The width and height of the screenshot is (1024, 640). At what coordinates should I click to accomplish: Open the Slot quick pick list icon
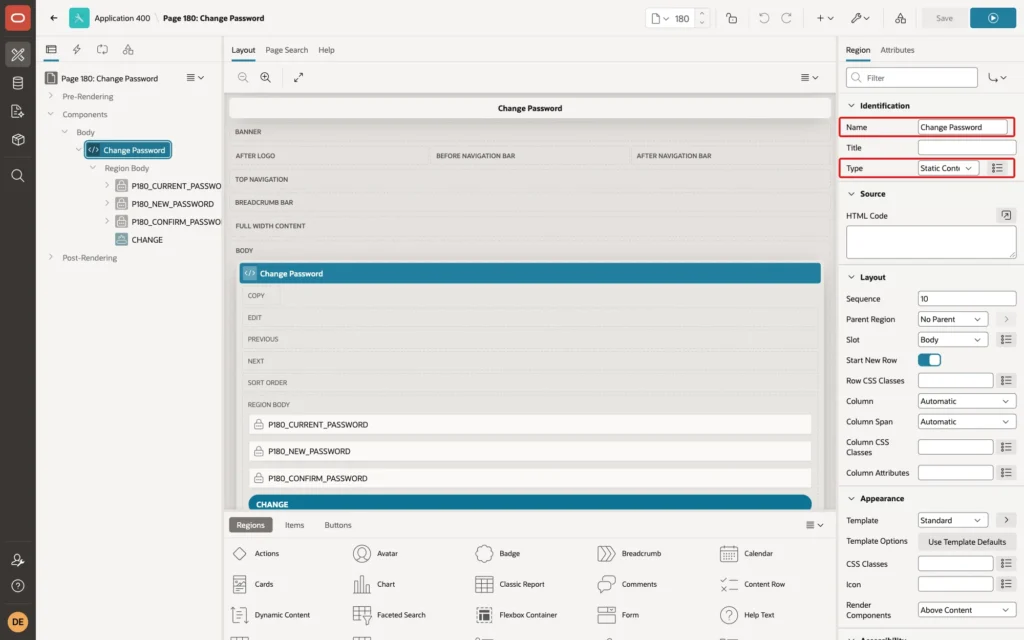click(x=1006, y=340)
